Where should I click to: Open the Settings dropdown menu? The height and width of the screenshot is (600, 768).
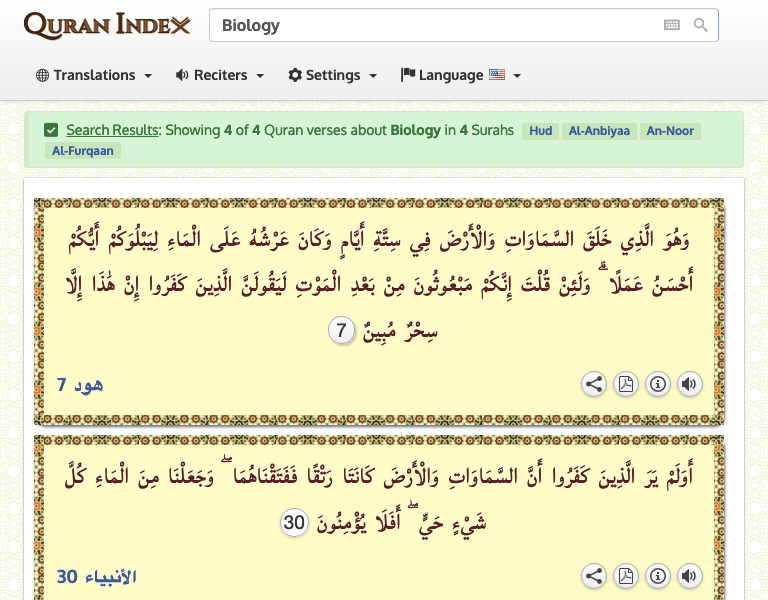(x=333, y=75)
